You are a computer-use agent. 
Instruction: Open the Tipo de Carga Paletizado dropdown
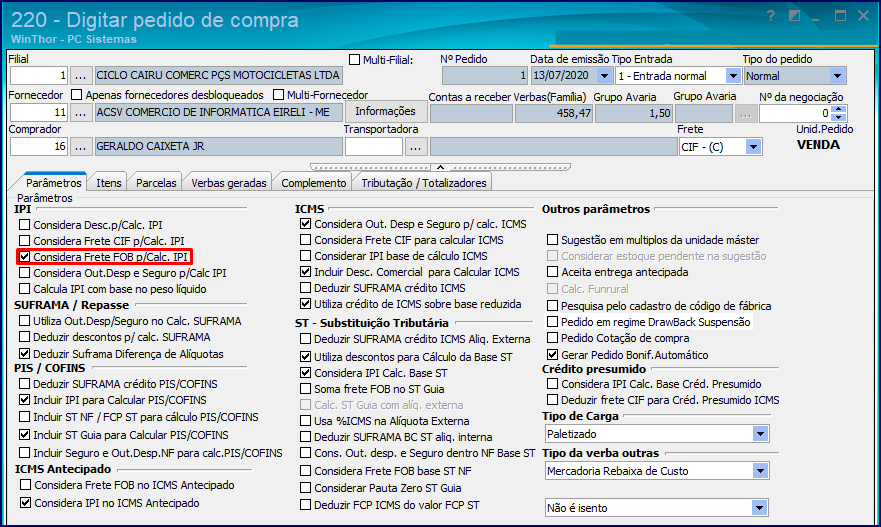coord(760,434)
